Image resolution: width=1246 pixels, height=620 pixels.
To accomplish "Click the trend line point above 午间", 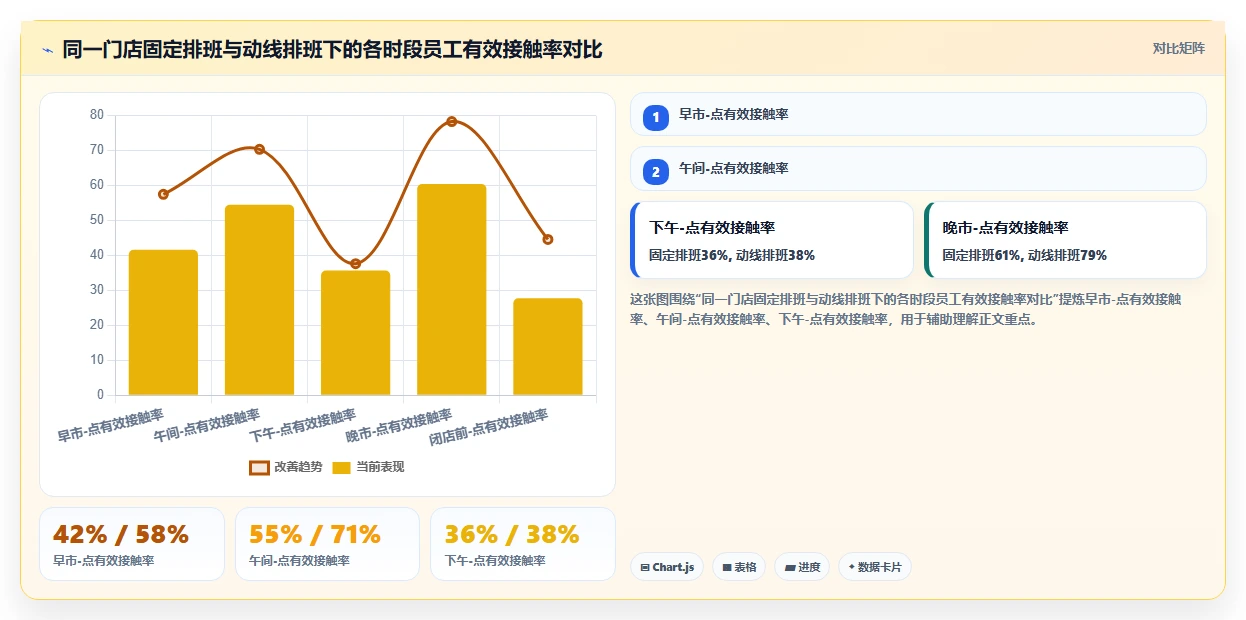I will [x=259, y=149].
